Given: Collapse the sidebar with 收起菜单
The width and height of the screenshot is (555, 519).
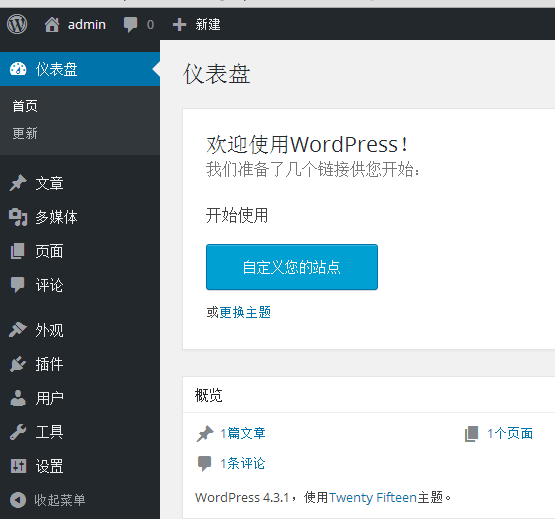Looking at the screenshot, I should 60,500.
